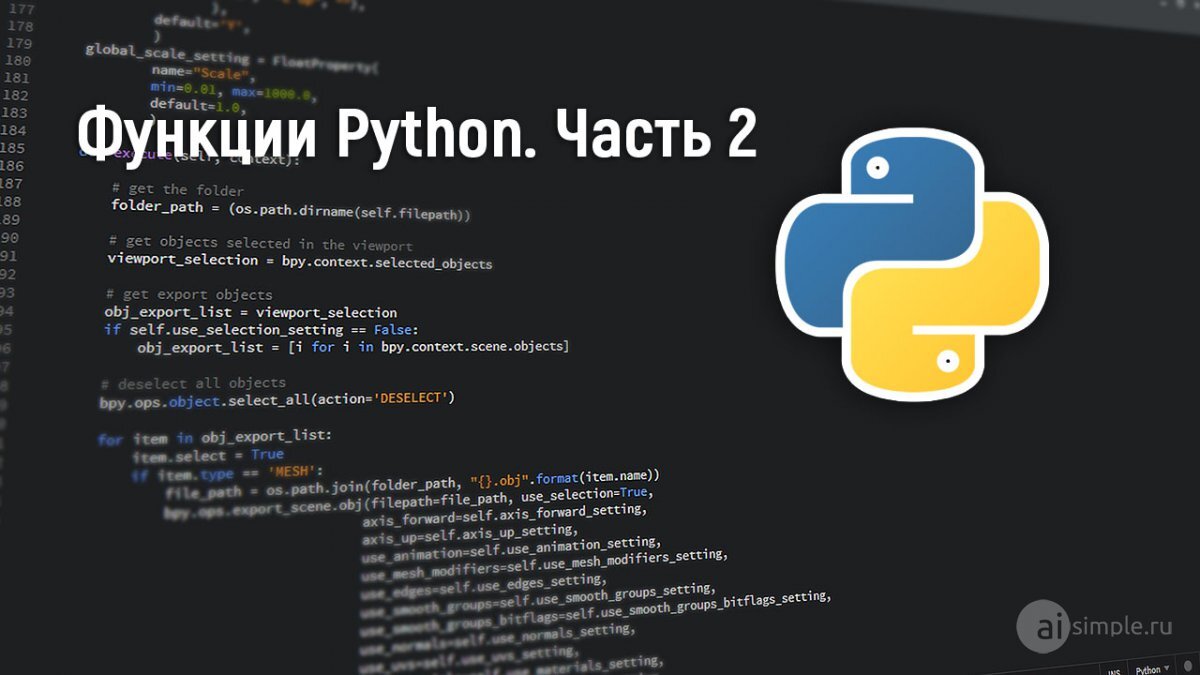Click the line 'viewport_selection = bpy.context.selected_objects'

pos(300,261)
